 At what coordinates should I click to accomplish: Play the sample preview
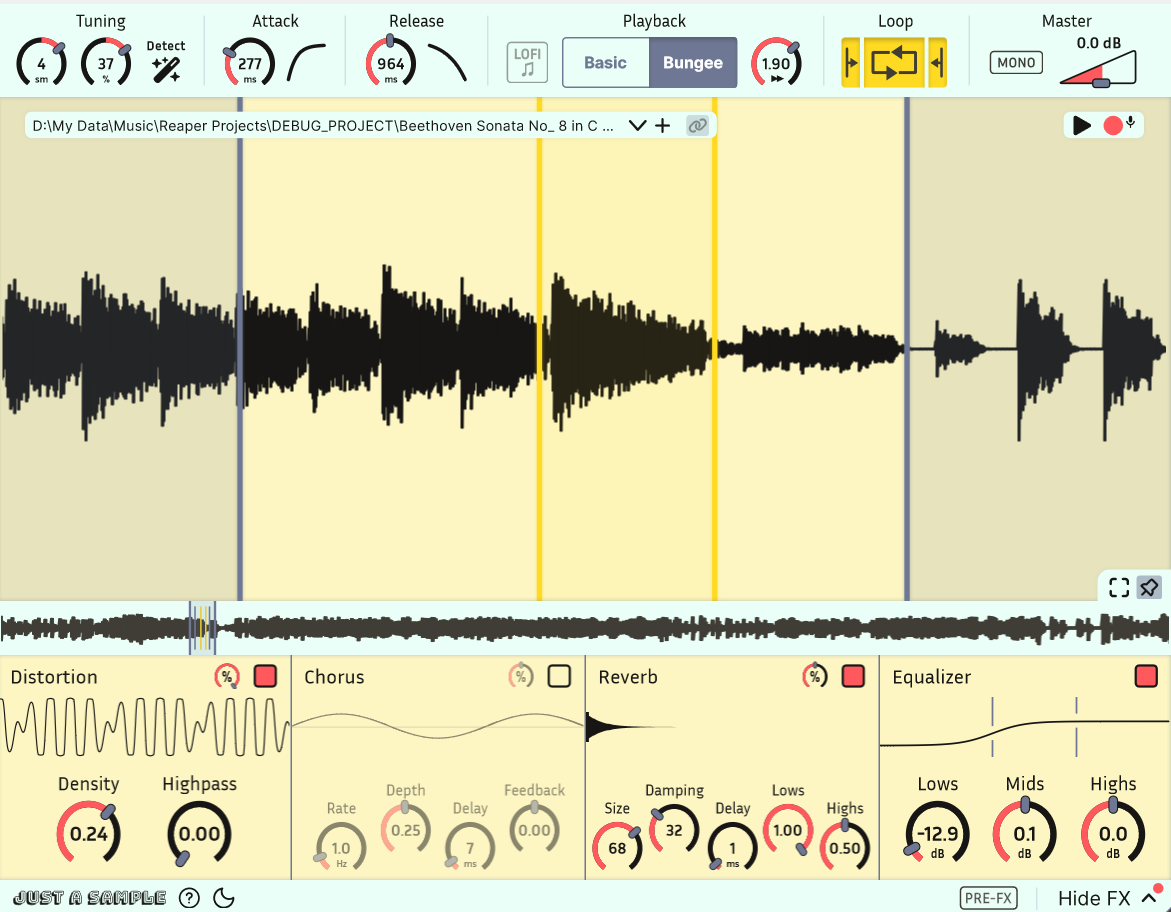1081,125
